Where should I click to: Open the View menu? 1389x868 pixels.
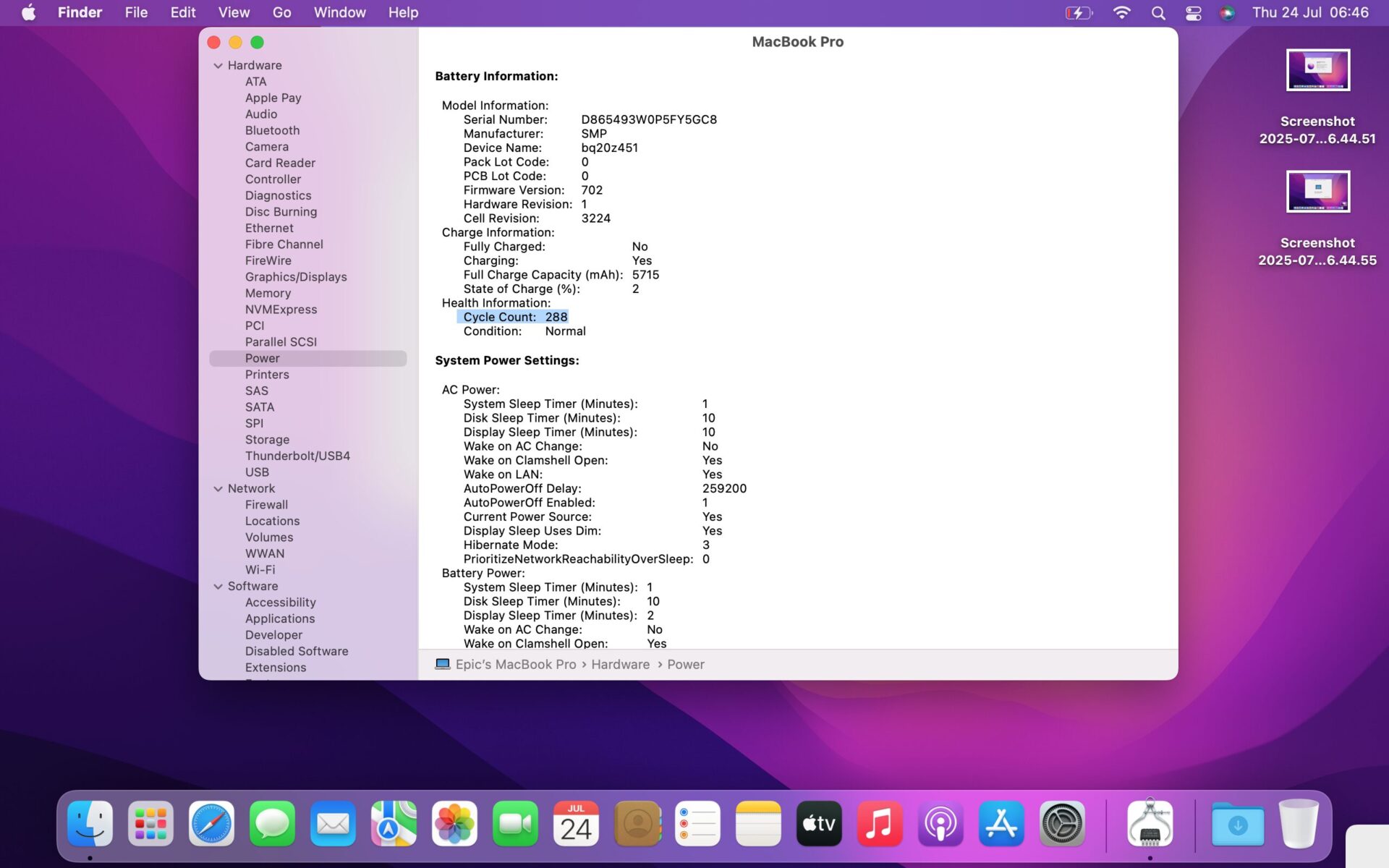(234, 12)
